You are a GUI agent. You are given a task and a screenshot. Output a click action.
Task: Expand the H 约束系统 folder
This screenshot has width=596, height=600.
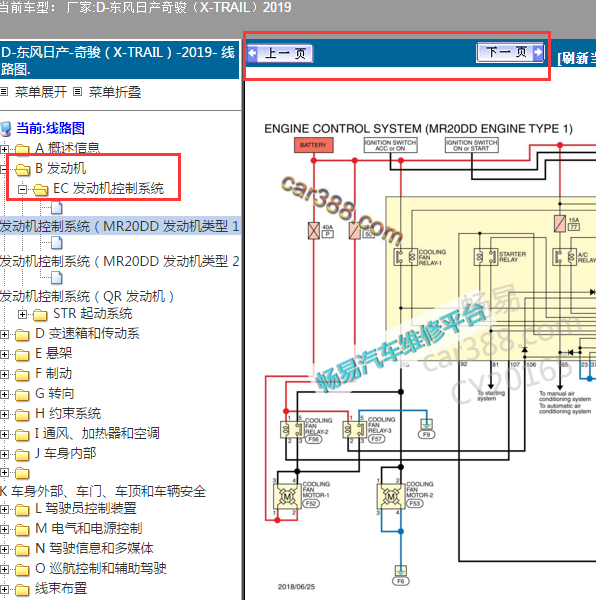click(4, 414)
